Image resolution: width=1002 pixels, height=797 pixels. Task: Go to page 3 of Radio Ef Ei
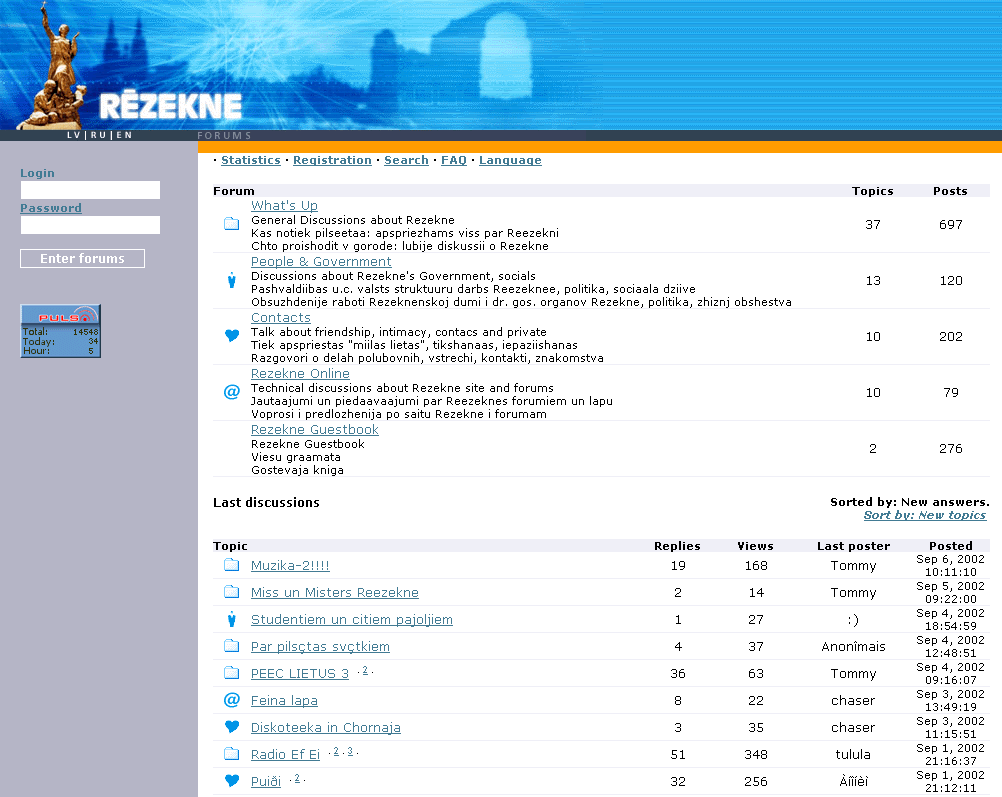coord(350,752)
